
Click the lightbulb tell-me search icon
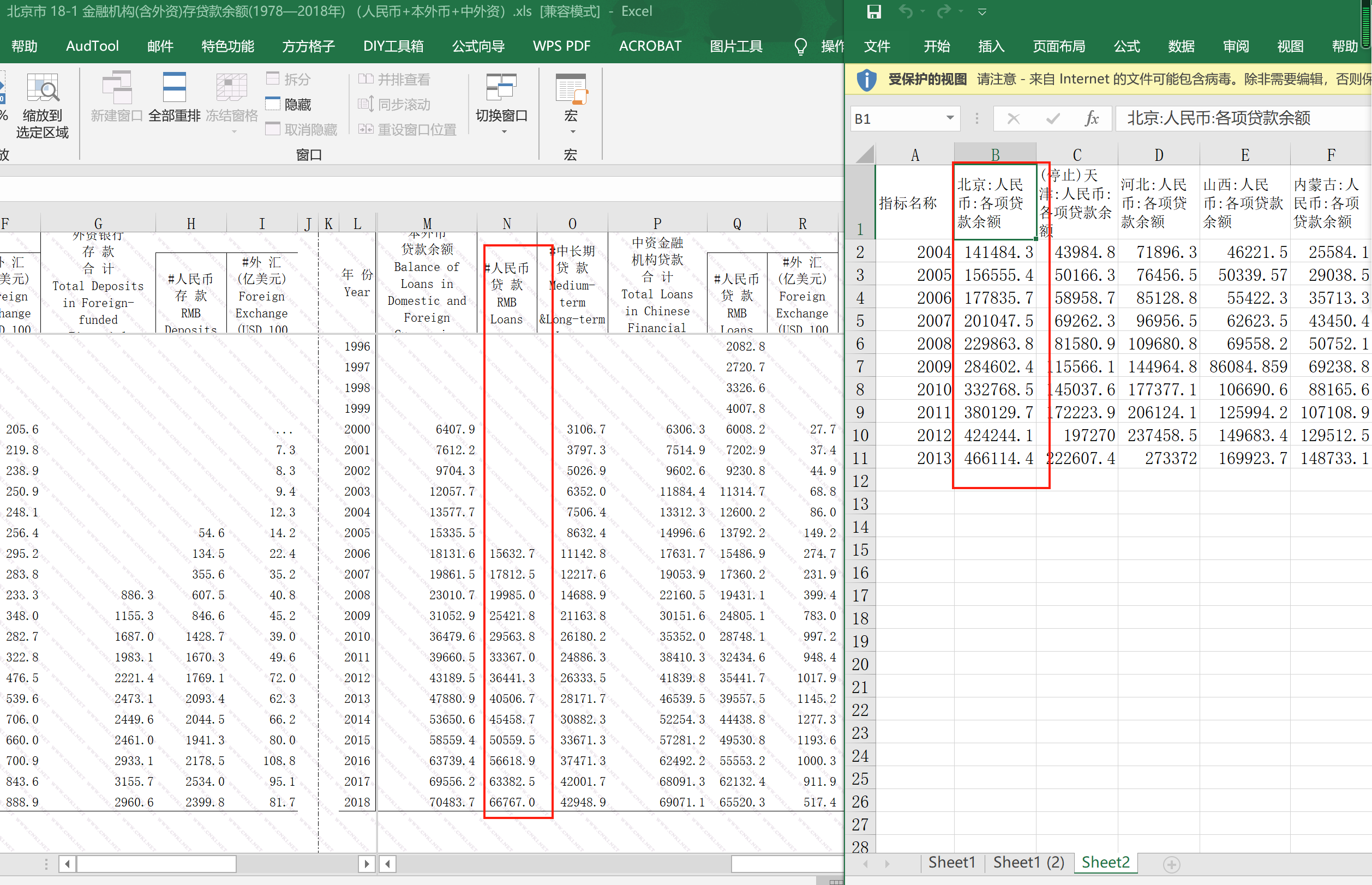pos(800,46)
